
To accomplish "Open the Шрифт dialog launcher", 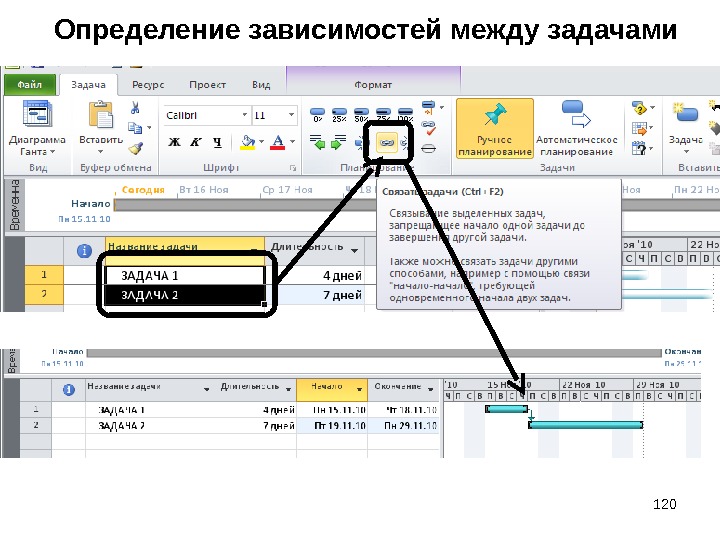I will click(x=292, y=169).
